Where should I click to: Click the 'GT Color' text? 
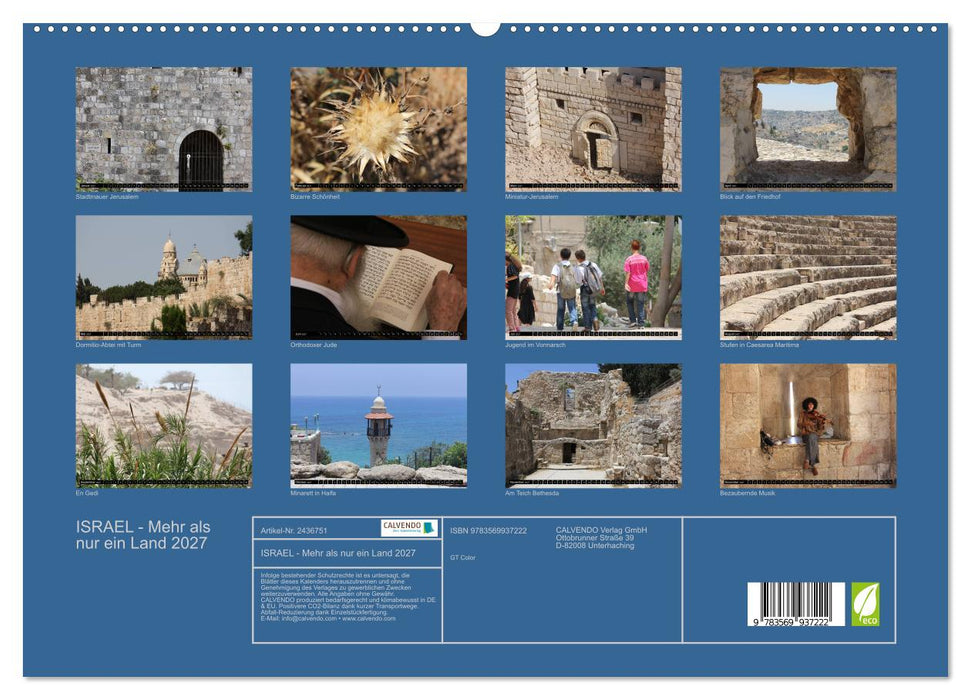pos(463,558)
